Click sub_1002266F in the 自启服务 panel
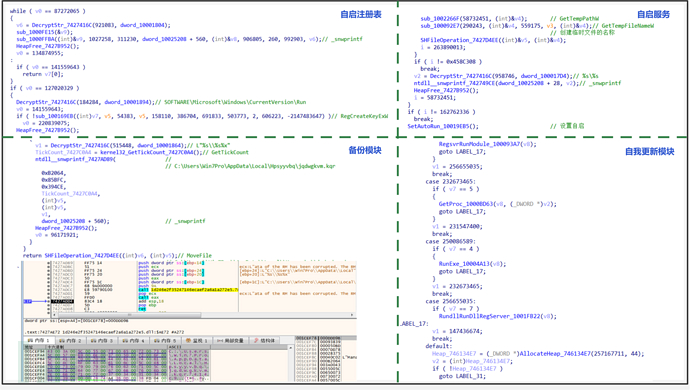690x390 pixels. [x=442, y=18]
